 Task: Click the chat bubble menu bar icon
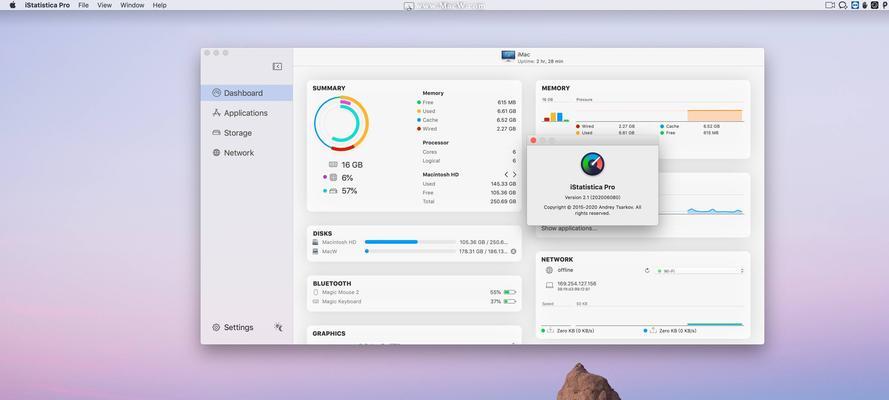[x=843, y=5]
